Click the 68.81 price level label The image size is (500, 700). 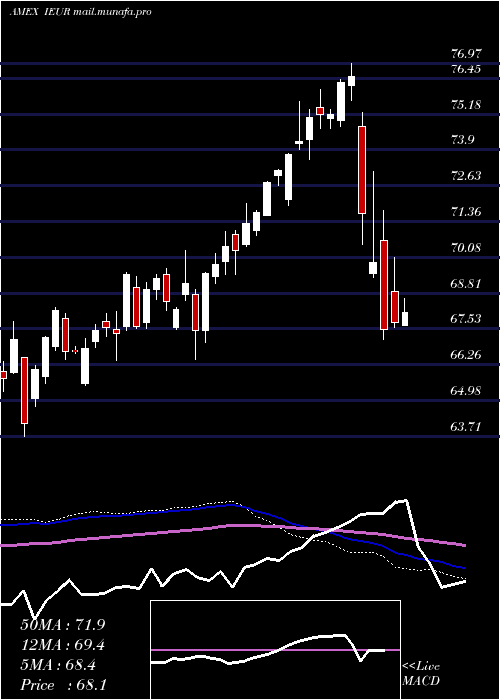[x=466, y=283]
